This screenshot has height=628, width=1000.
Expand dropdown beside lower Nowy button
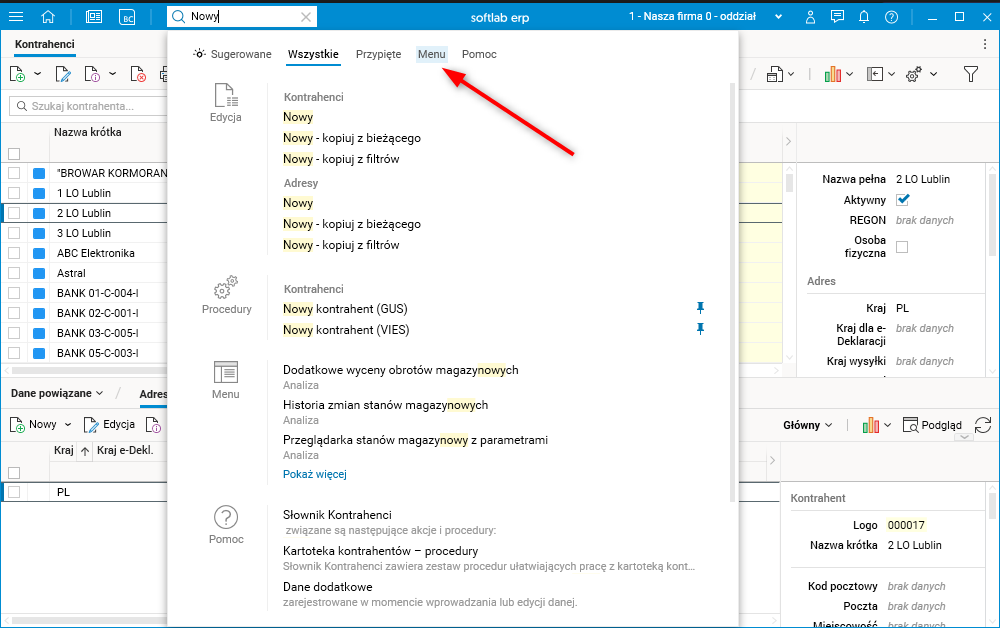pos(68,425)
